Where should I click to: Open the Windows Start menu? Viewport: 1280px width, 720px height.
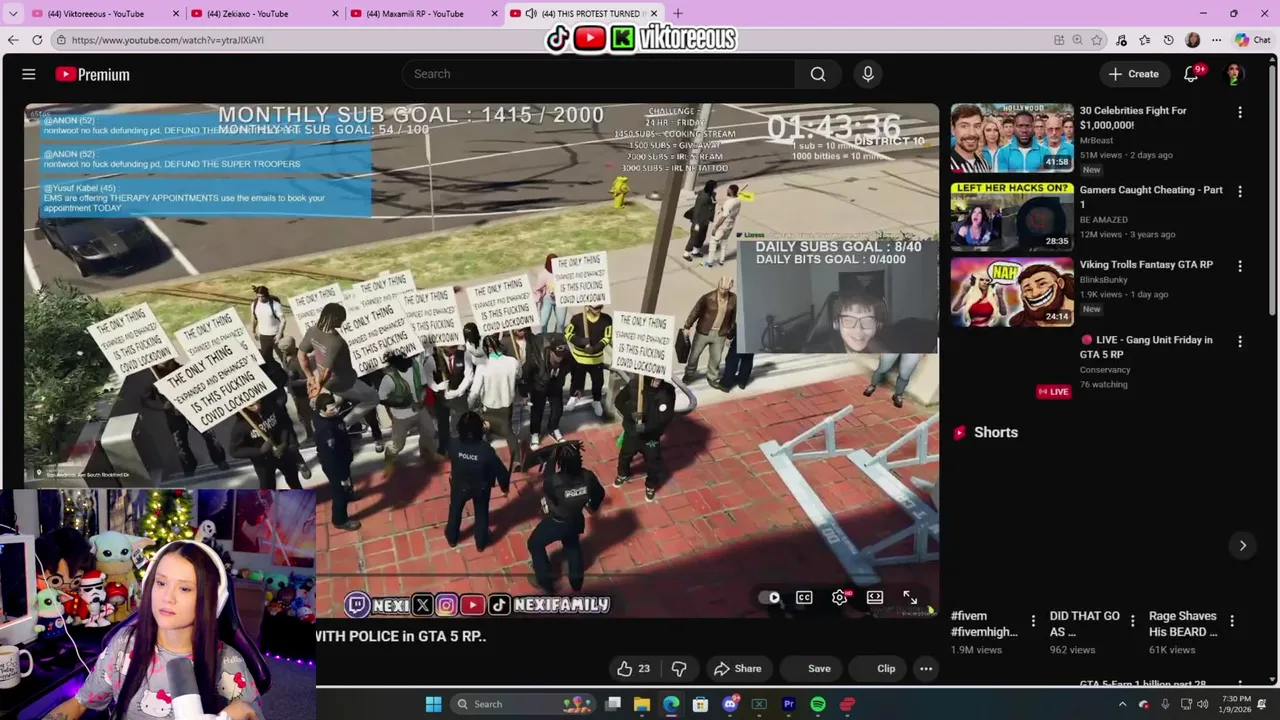(433, 704)
